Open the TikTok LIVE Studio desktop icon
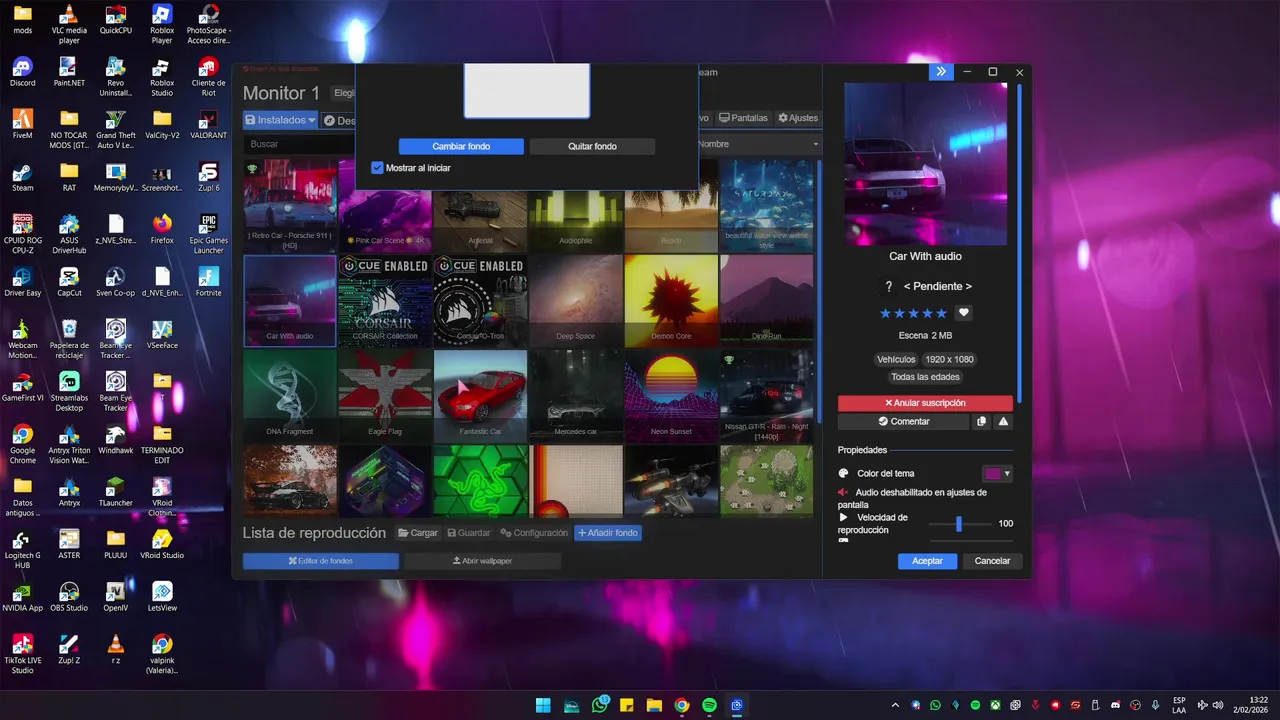This screenshot has width=1280, height=720. [22, 654]
